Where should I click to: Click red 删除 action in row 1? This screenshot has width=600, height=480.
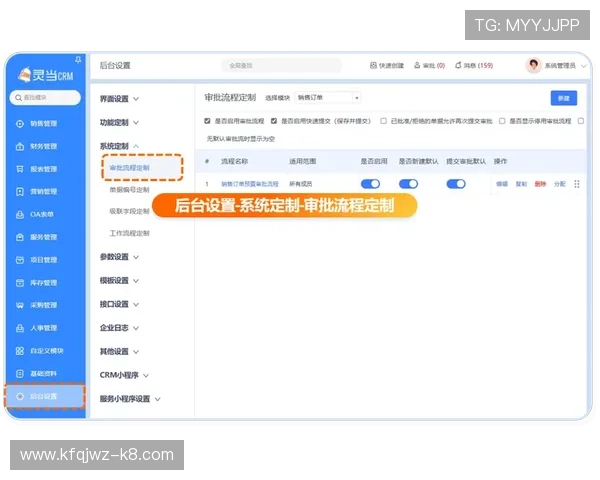tap(540, 184)
